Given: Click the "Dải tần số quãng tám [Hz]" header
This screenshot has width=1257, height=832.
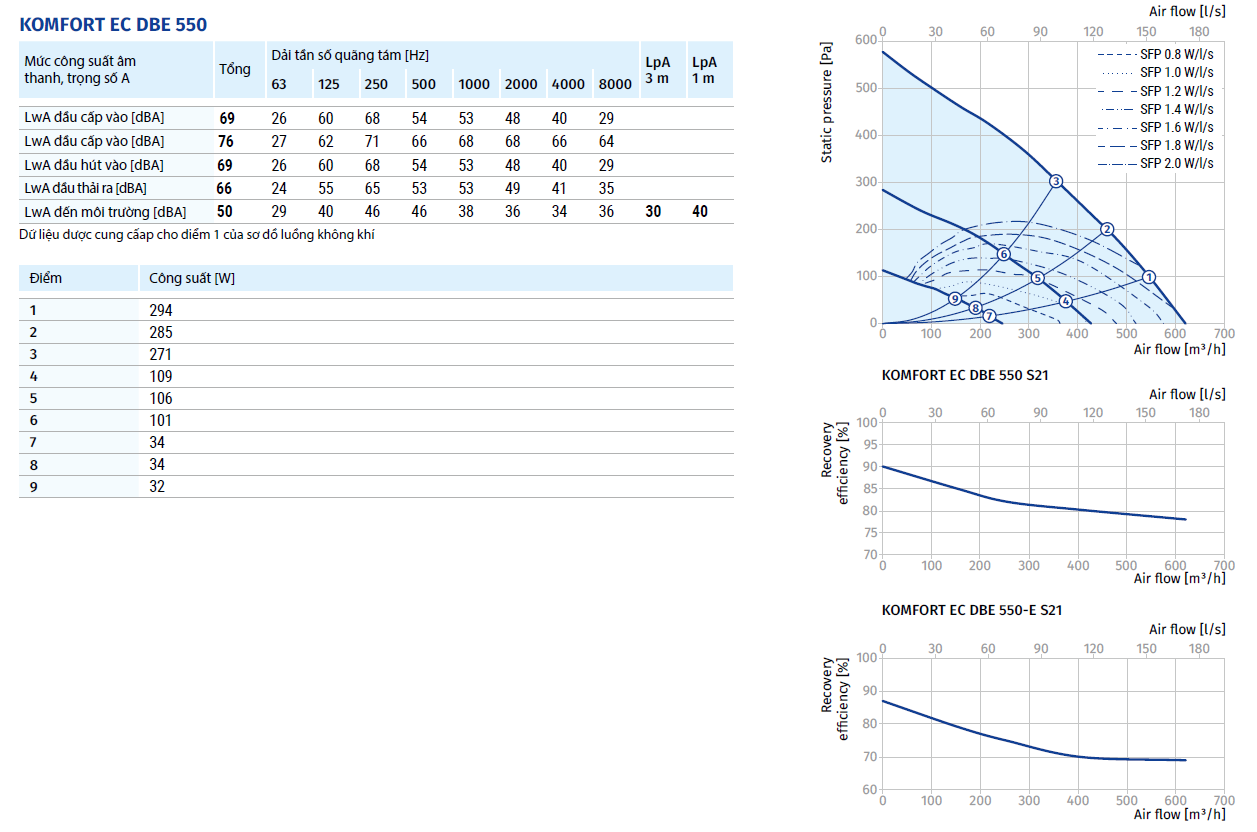Looking at the screenshot, I should [x=350, y=55].
